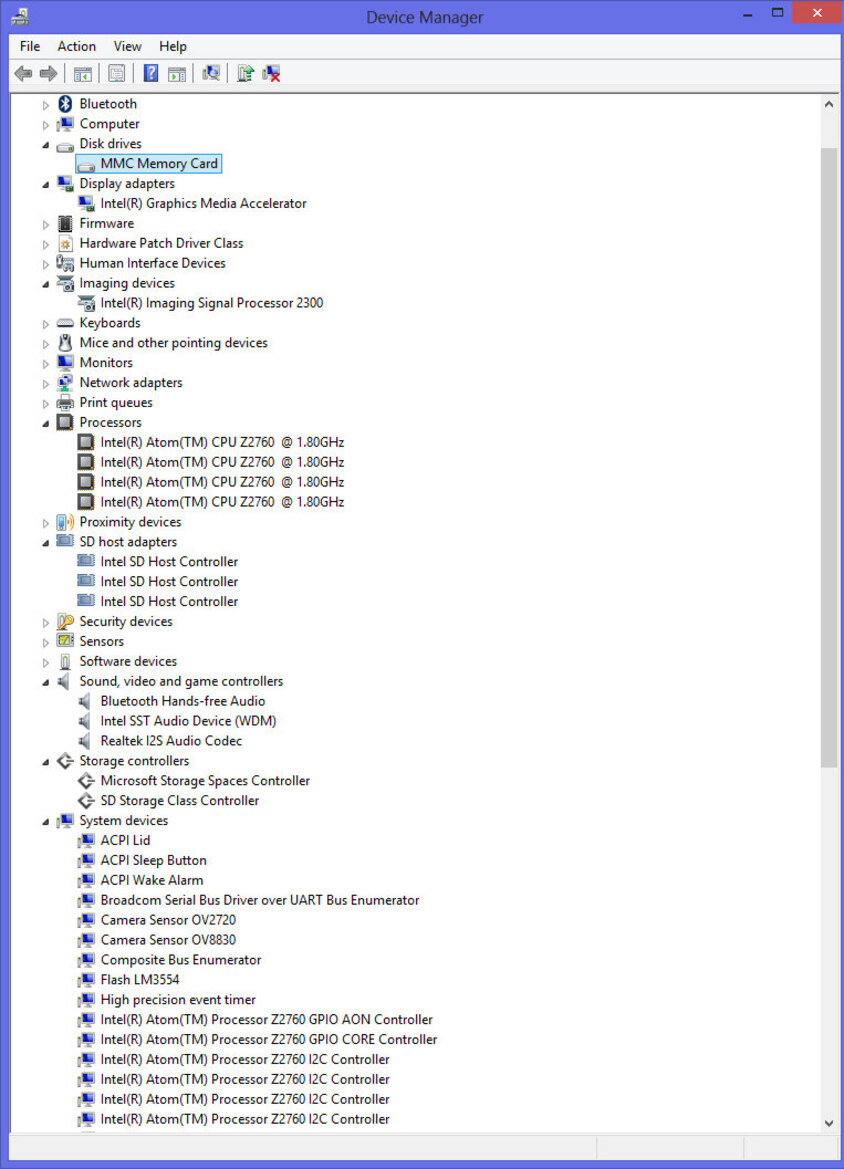The width and height of the screenshot is (844, 1169).
Task: Click the Human Interface Devices icon
Action: click(x=66, y=263)
